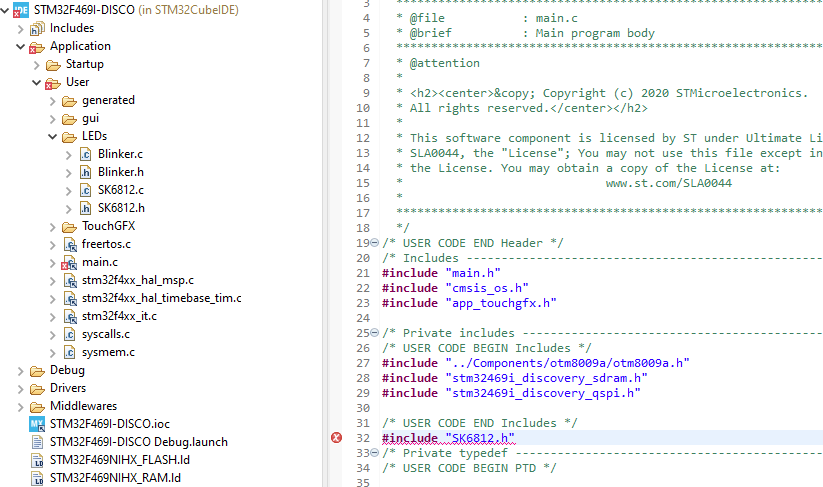
Task: Click the www.st.com/SLA0044 text in comment
Action: tap(669, 183)
